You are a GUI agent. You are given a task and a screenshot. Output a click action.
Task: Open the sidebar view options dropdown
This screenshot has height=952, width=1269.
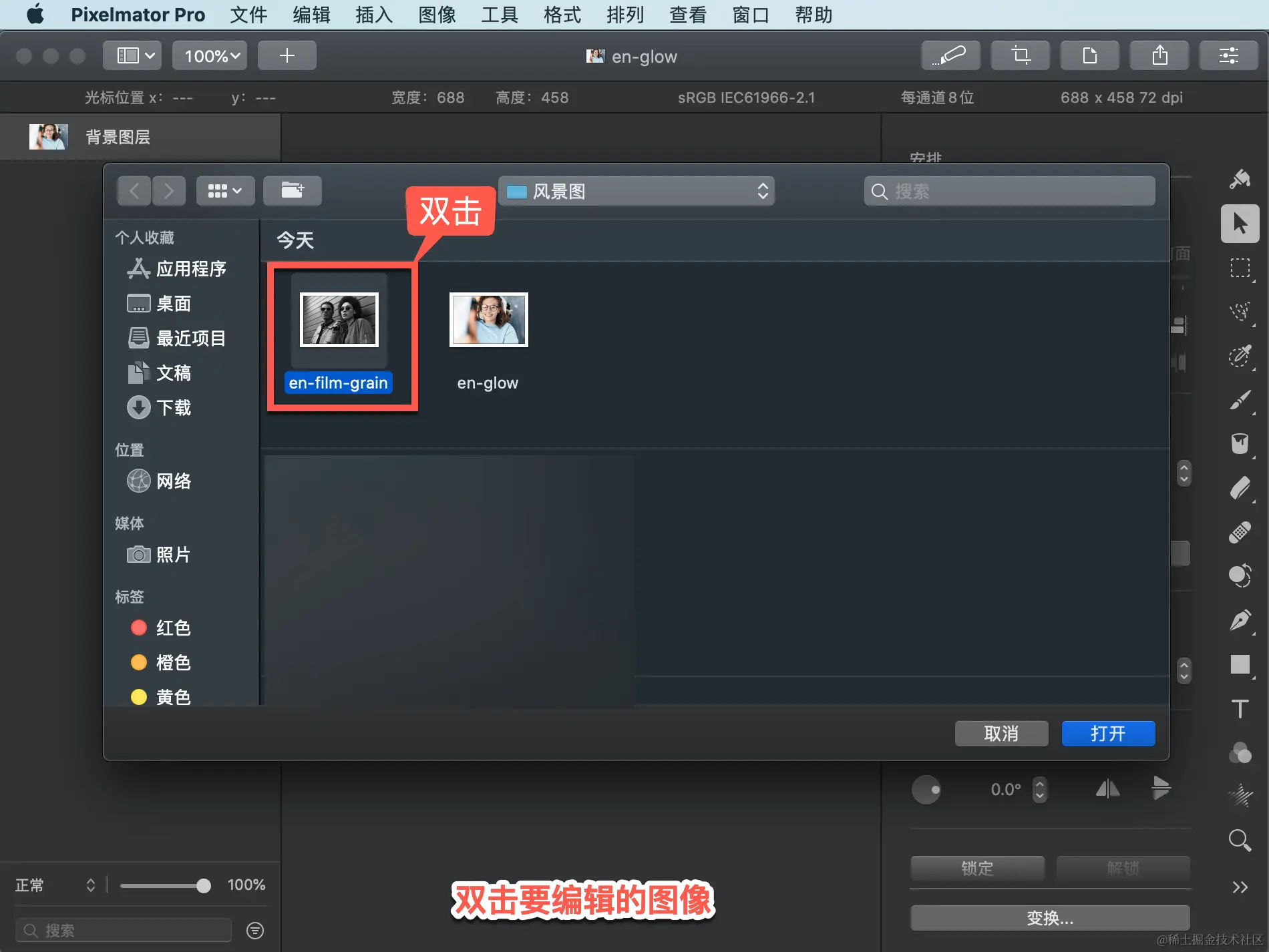click(132, 55)
